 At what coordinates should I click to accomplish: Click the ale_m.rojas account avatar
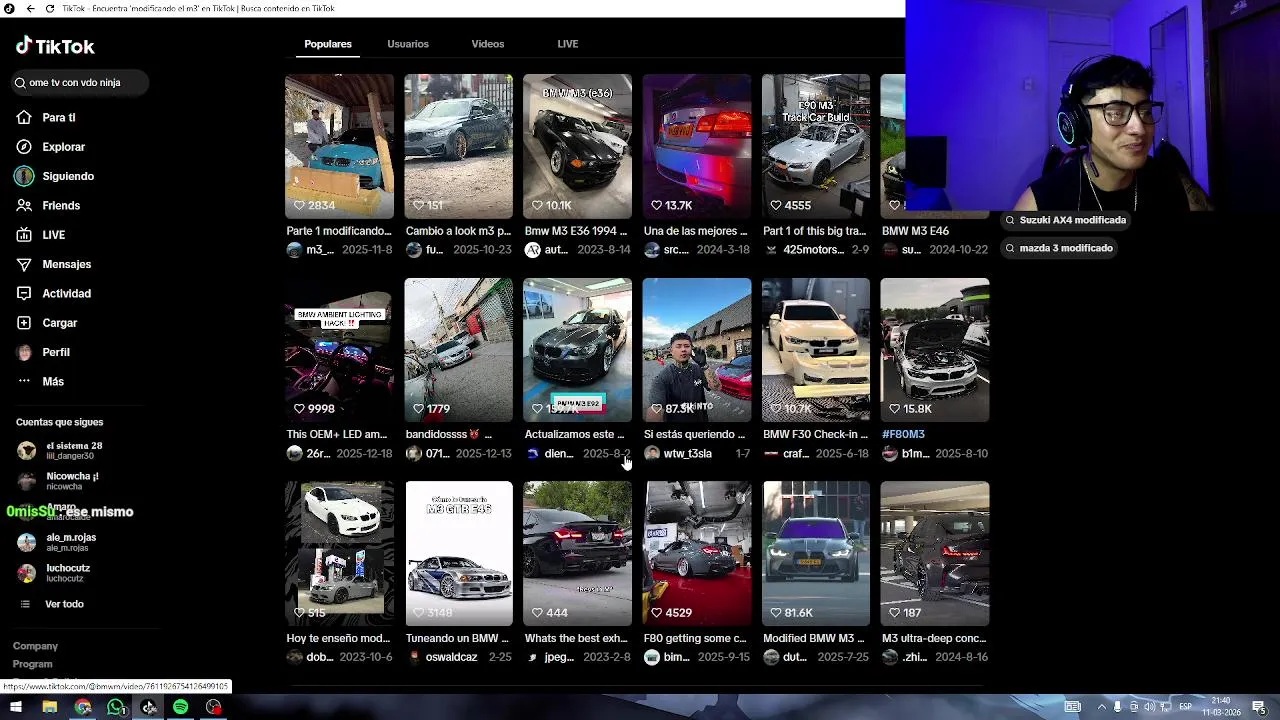pos(27,542)
